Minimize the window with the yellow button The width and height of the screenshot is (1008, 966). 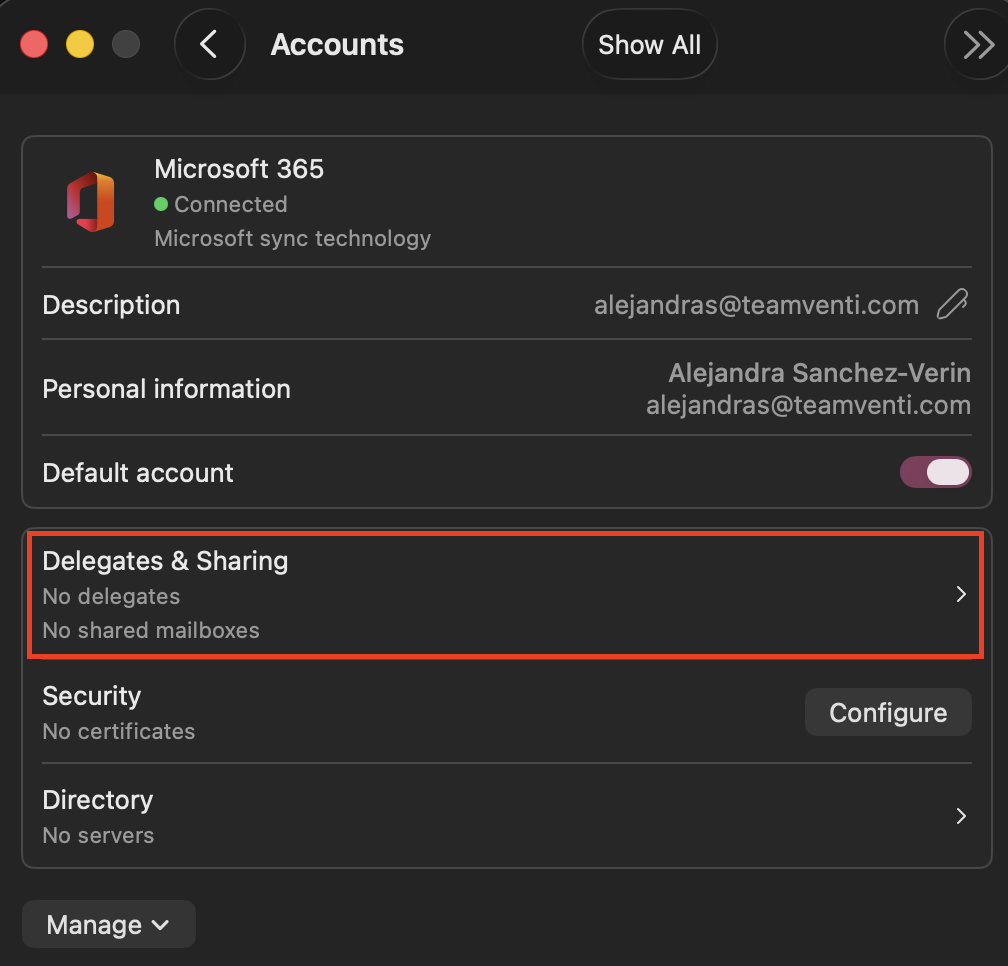coord(80,45)
